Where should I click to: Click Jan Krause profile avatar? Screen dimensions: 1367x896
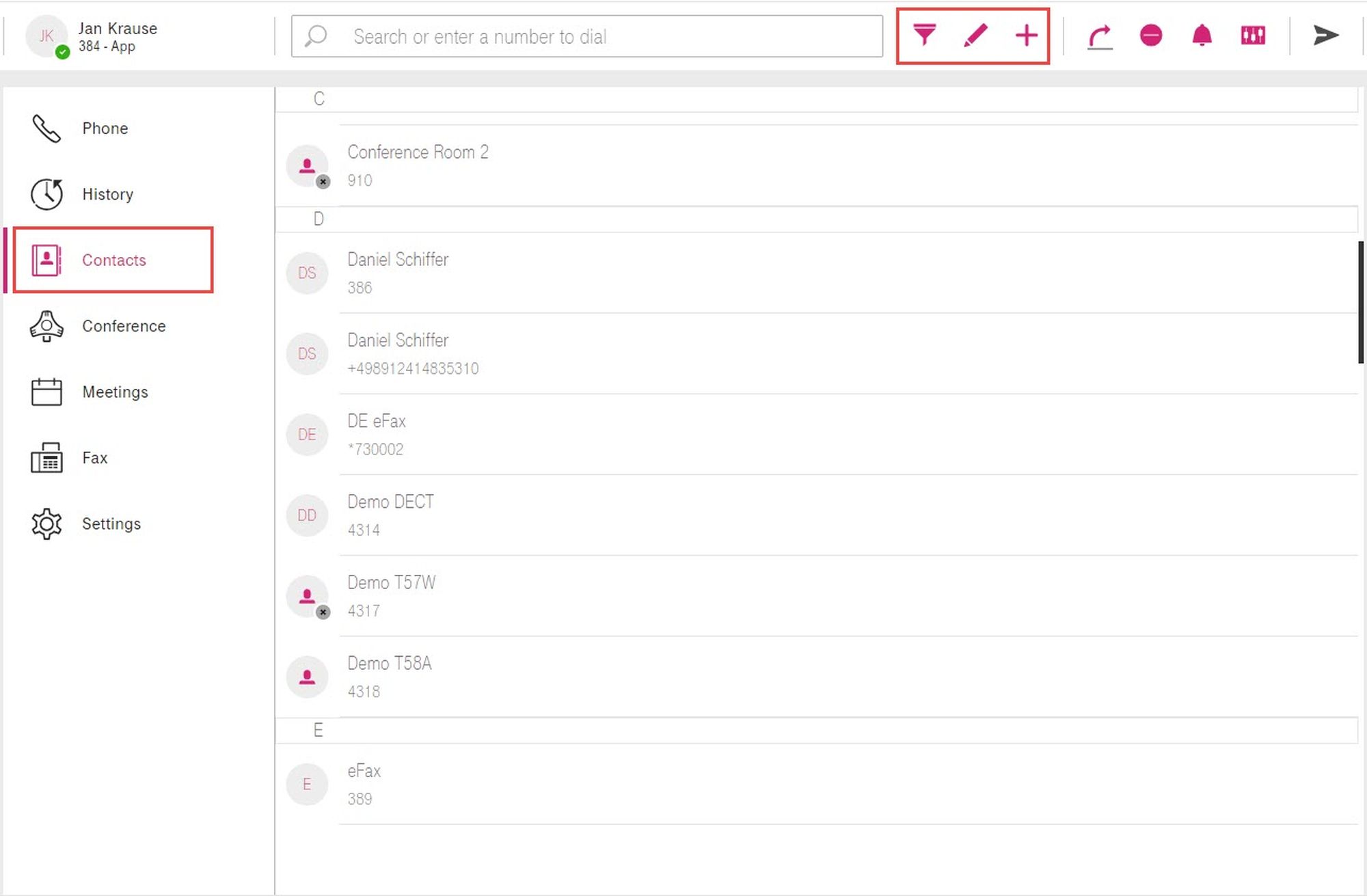point(46,36)
